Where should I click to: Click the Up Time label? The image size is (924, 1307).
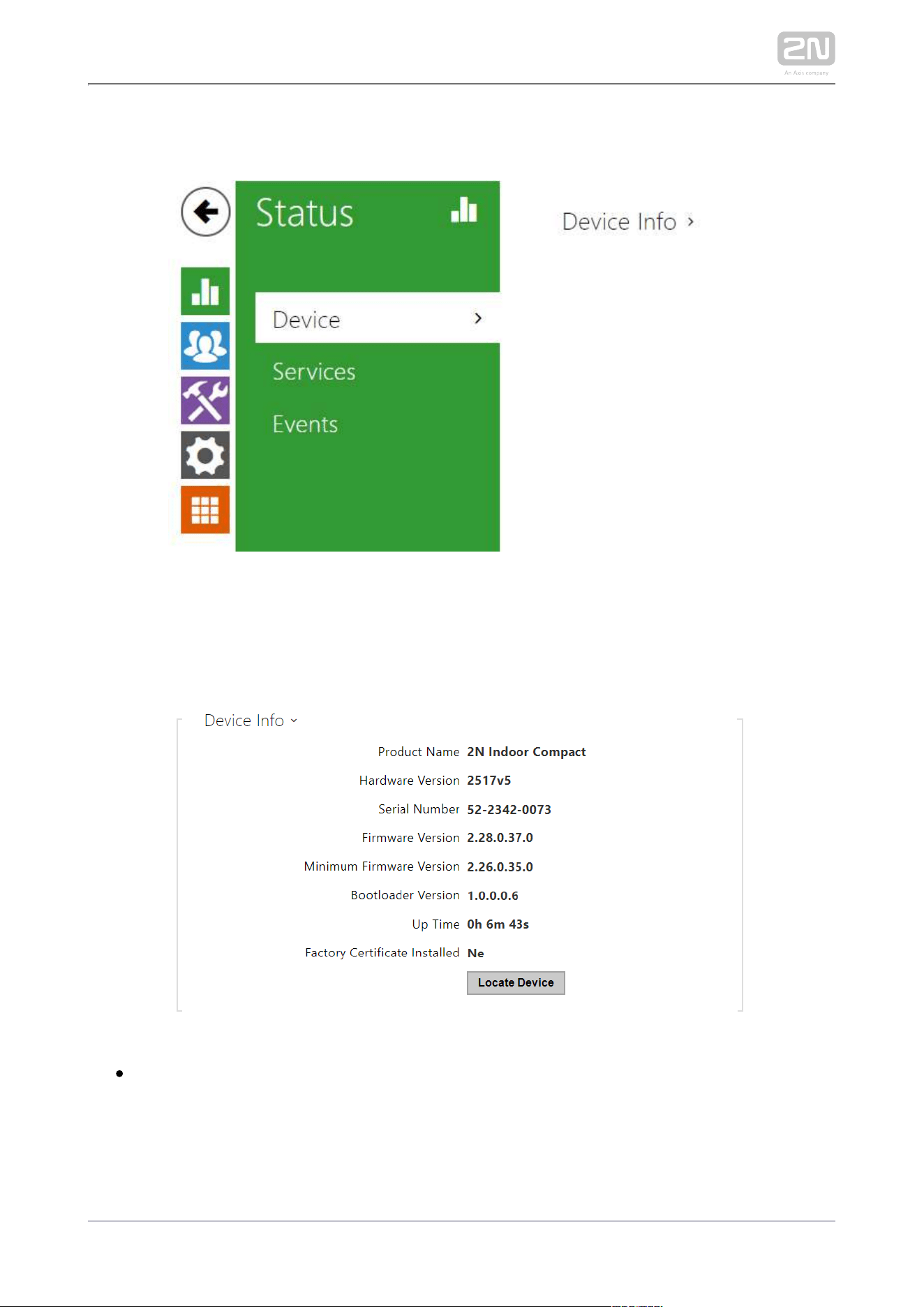pos(435,924)
